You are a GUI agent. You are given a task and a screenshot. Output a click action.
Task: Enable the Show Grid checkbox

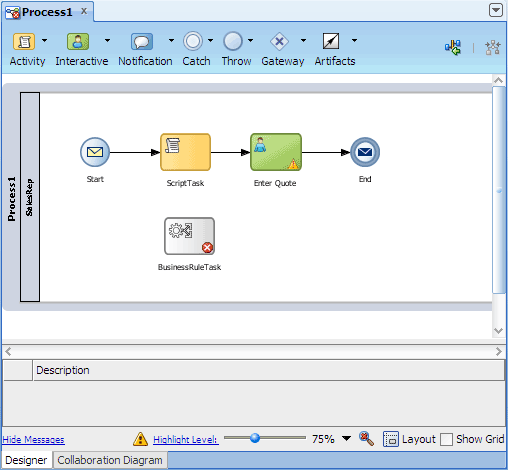click(x=446, y=439)
